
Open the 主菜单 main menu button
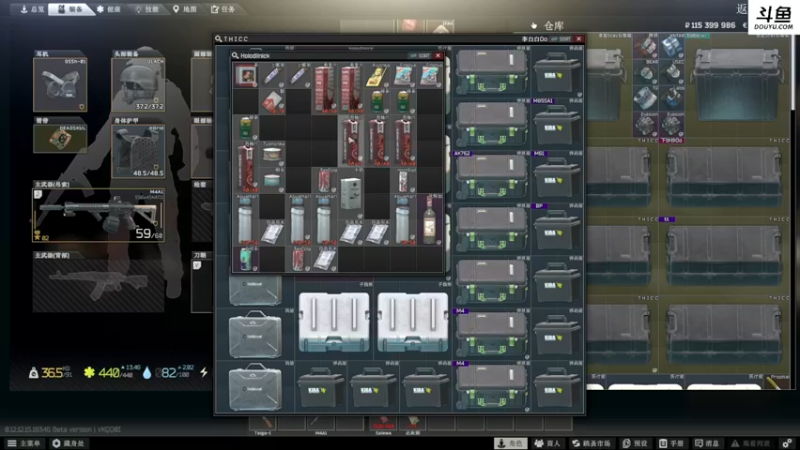[24, 443]
